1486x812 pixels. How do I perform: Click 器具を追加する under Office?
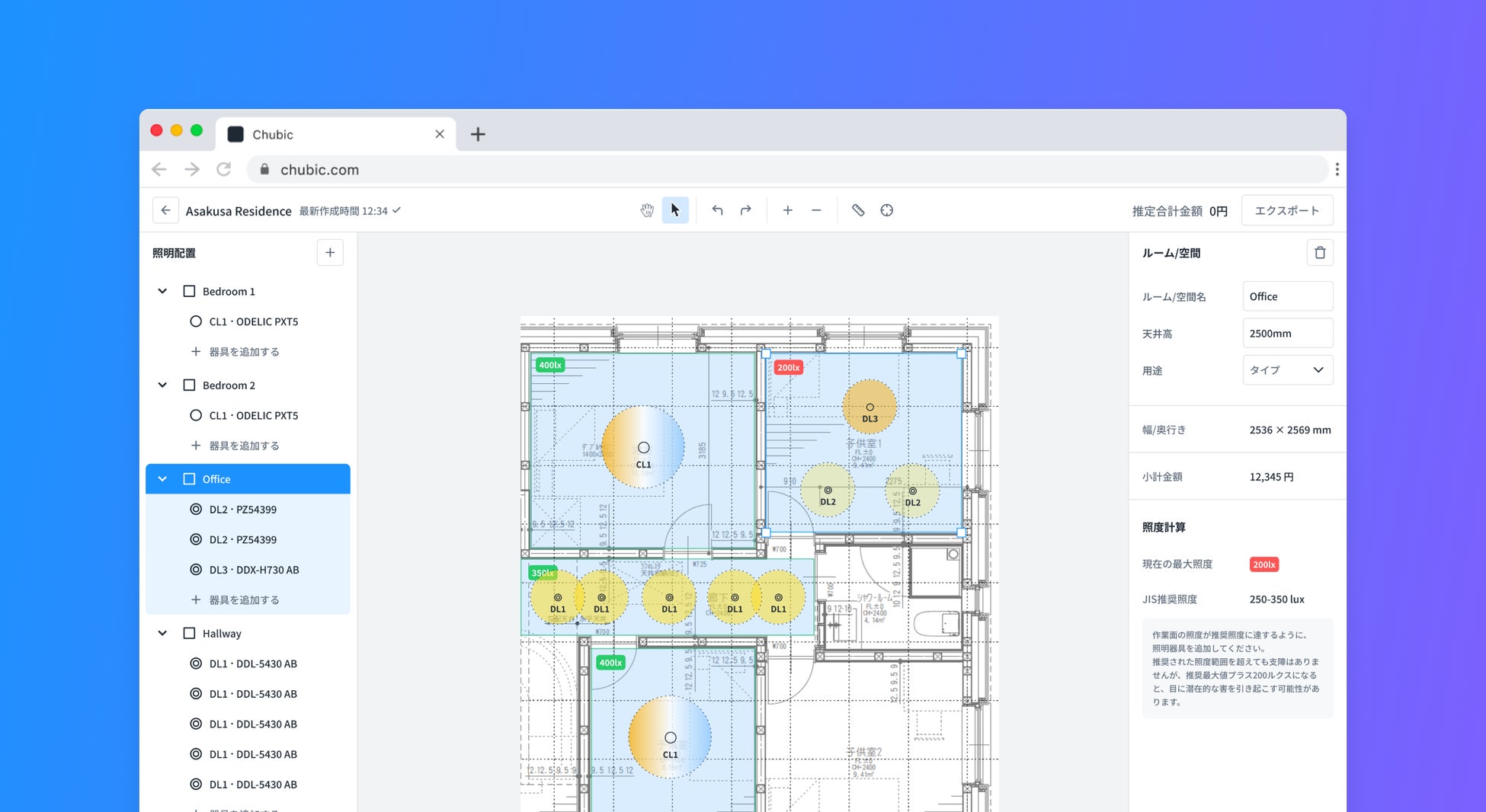point(244,600)
